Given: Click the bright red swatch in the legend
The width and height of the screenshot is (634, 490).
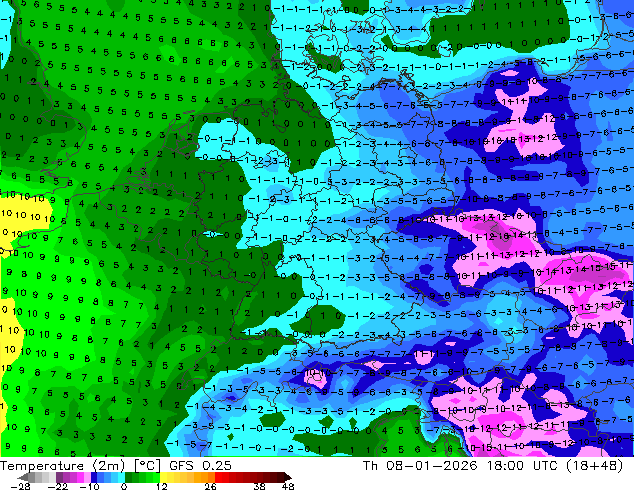Looking at the screenshot, I should (218, 477).
